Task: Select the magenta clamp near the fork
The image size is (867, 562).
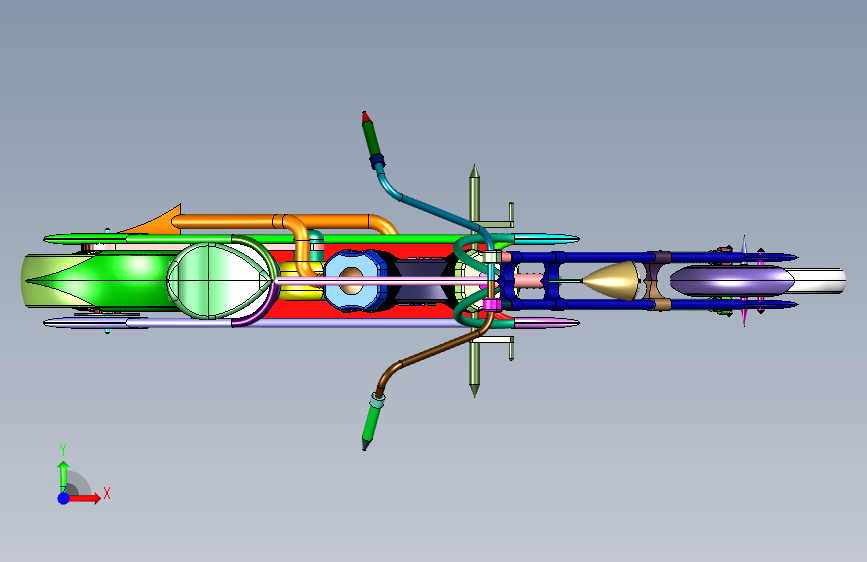Action: (492, 305)
